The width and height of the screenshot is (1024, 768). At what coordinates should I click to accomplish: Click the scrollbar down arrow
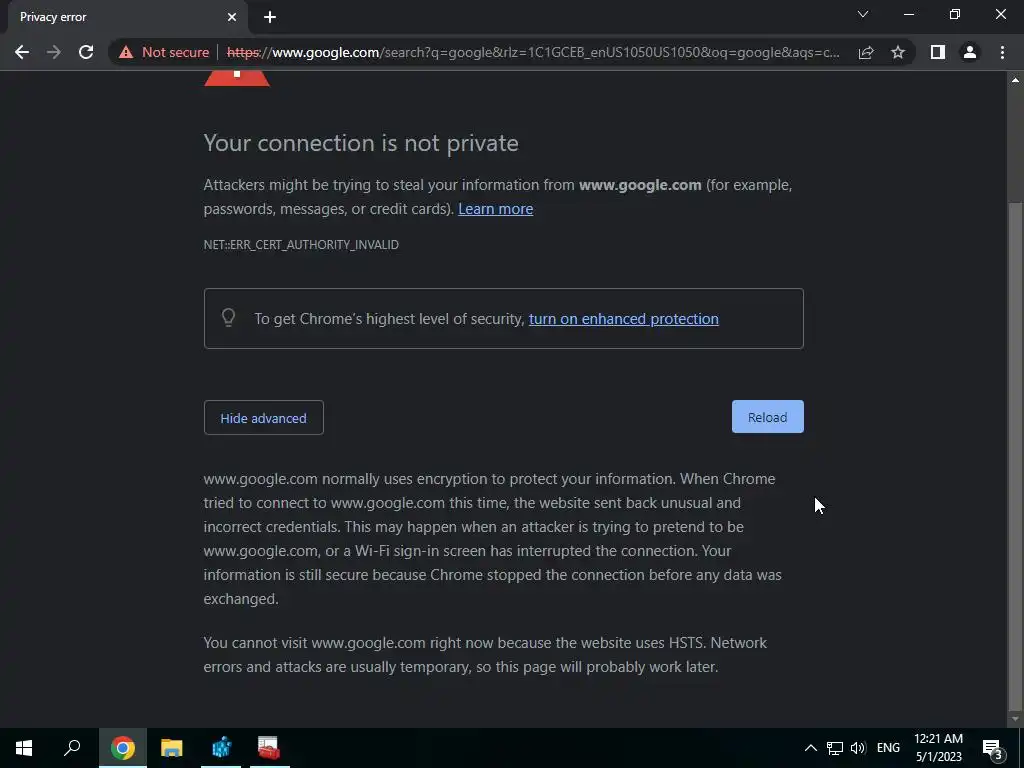1015,719
